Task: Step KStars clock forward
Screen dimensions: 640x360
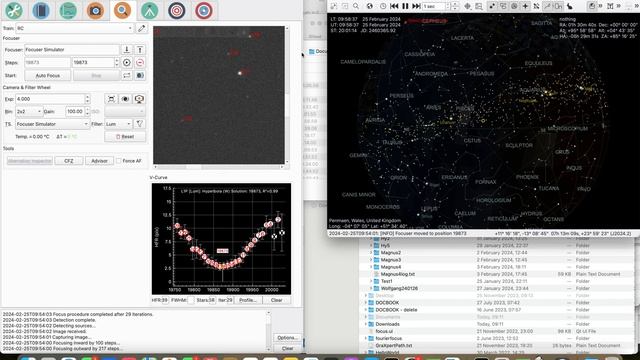Action: 416,6
